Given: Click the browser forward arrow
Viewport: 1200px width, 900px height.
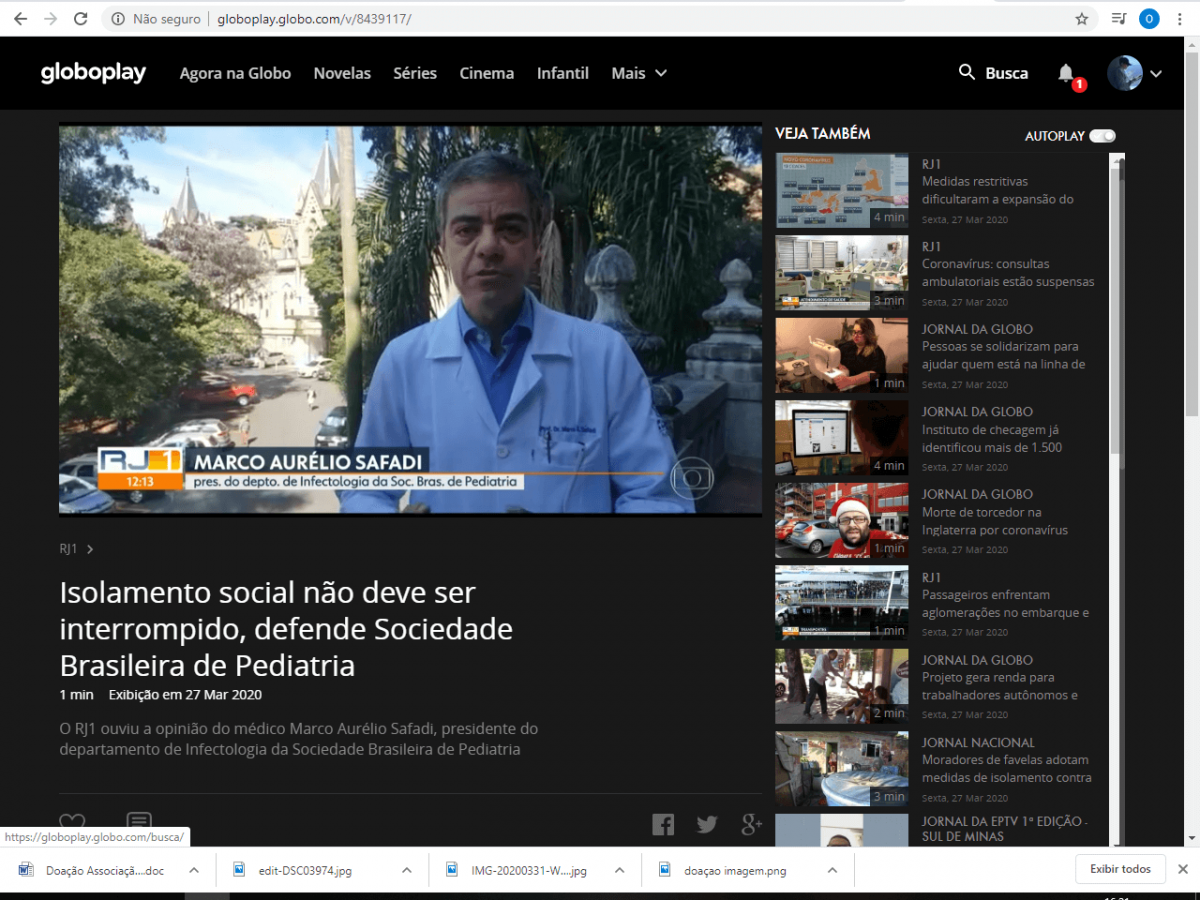Looking at the screenshot, I should (x=50, y=19).
